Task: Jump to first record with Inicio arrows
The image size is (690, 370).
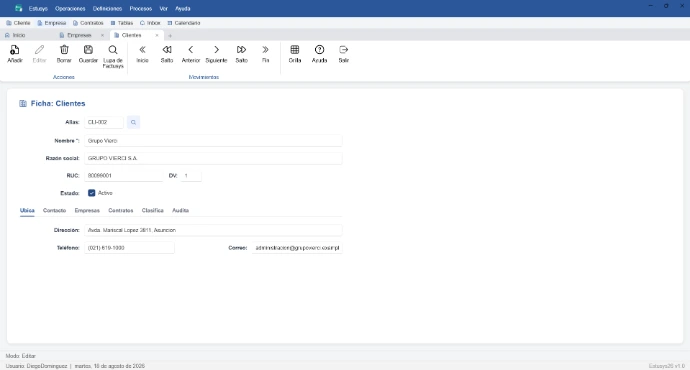Action: tap(142, 50)
